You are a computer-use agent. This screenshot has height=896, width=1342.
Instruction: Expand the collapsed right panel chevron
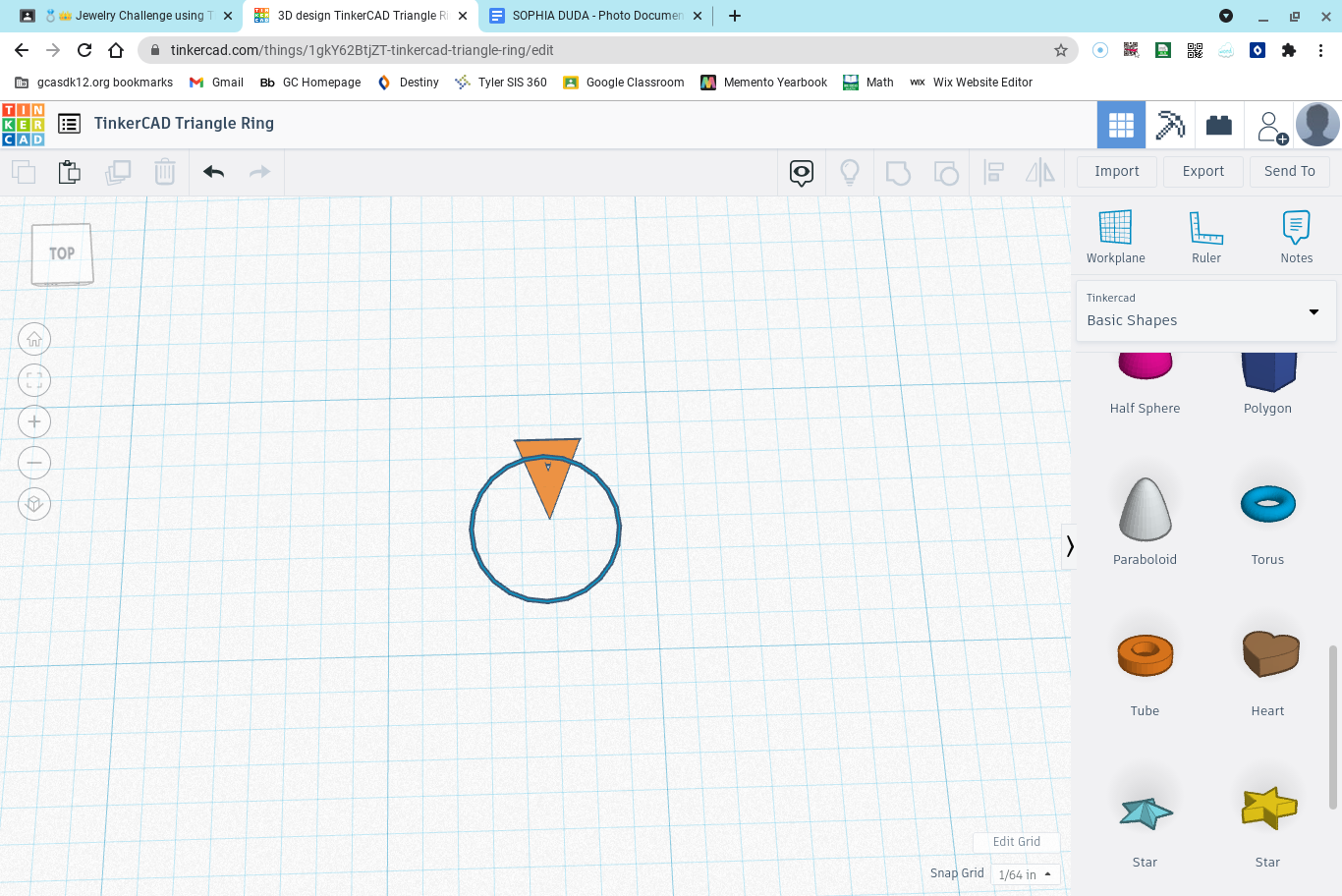pos(1069,546)
